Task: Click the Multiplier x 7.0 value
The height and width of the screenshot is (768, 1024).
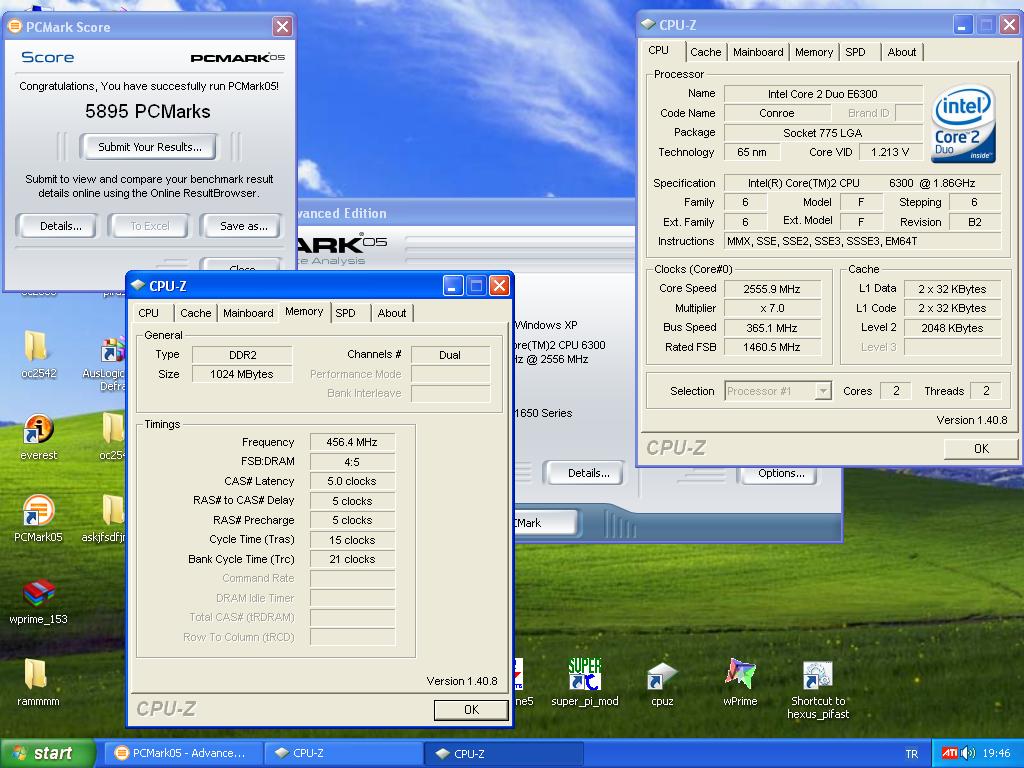Action: point(772,308)
